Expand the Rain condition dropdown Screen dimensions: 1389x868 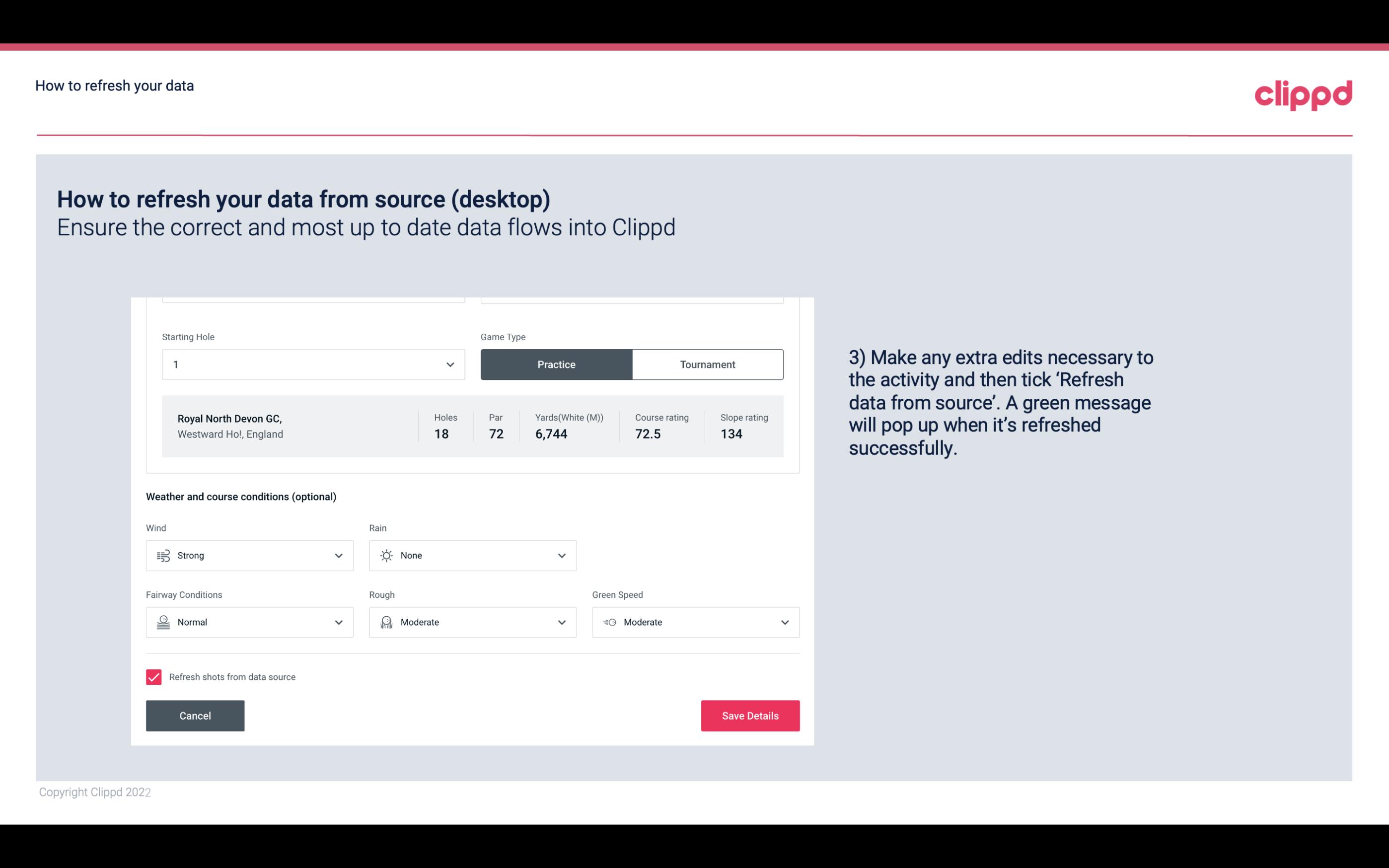[561, 555]
